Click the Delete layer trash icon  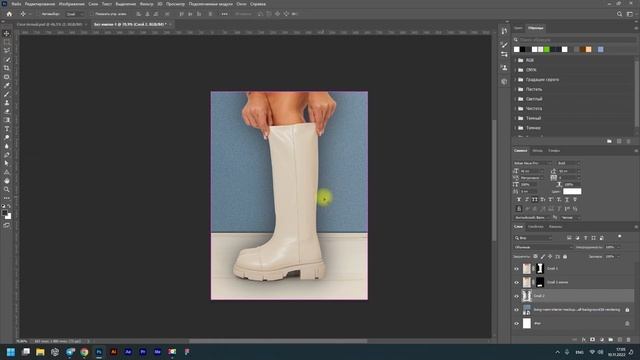coord(629,340)
